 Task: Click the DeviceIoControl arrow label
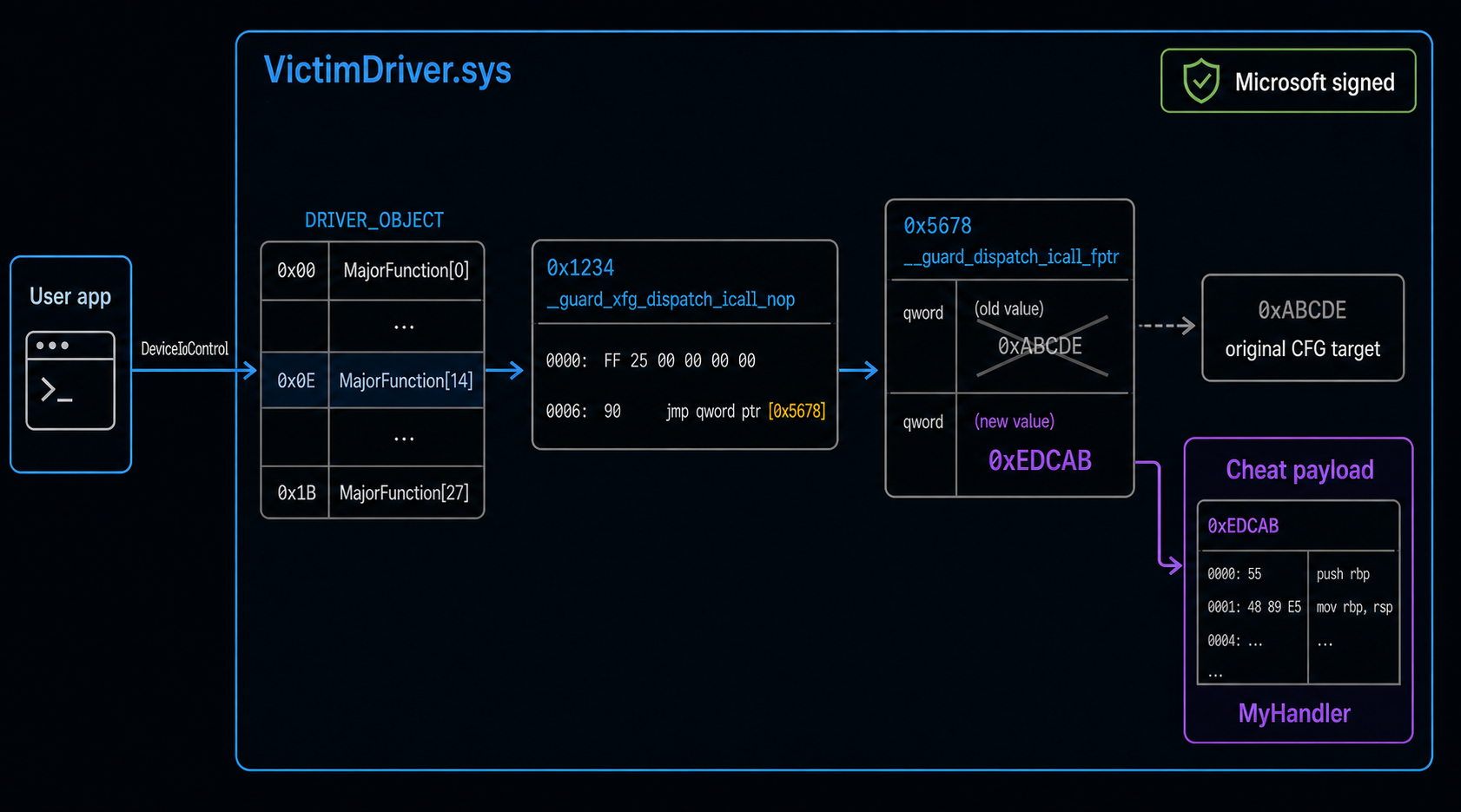(x=185, y=348)
